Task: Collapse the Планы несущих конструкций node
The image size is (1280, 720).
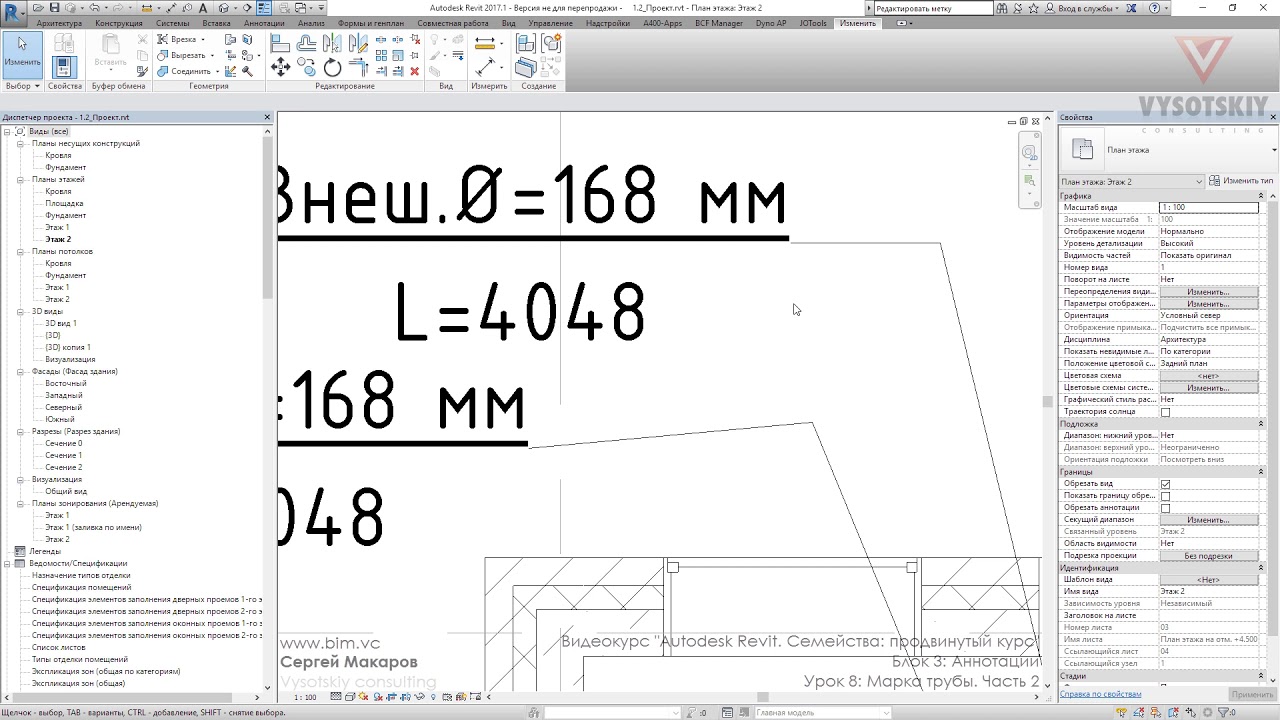Action: pos(20,144)
